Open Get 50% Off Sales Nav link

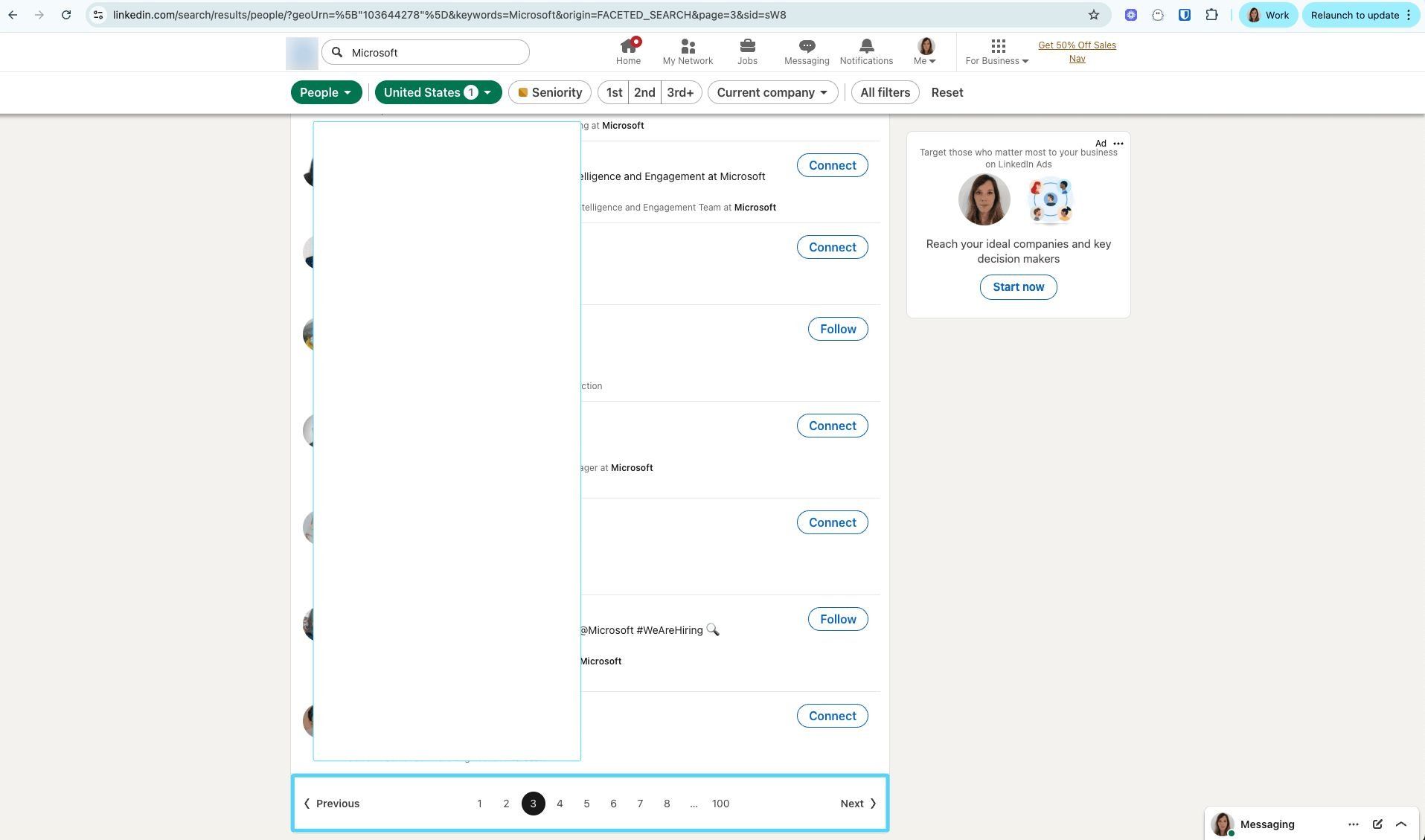click(x=1077, y=52)
